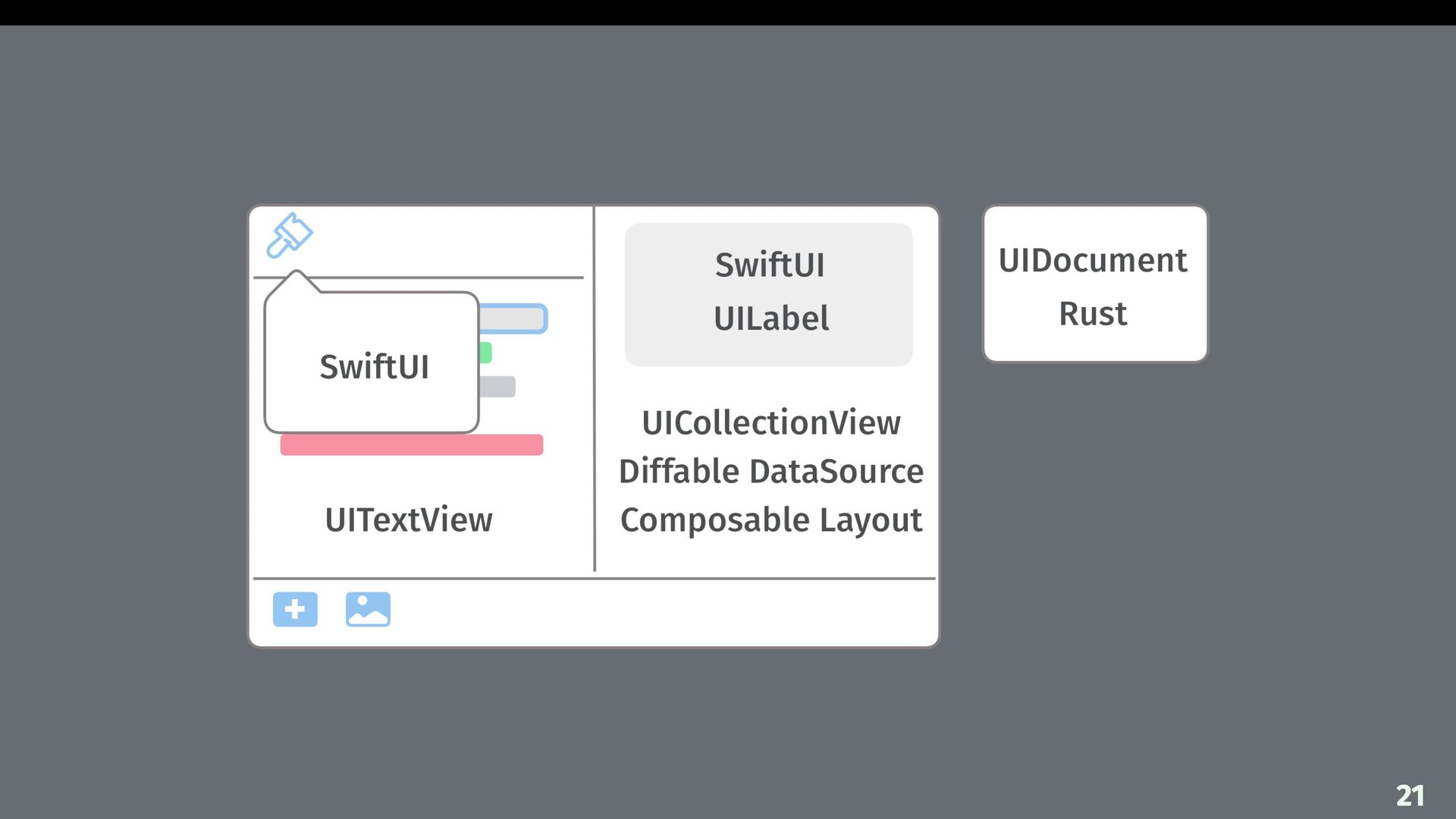
Task: Click the UILabel text
Action: pos(771,318)
